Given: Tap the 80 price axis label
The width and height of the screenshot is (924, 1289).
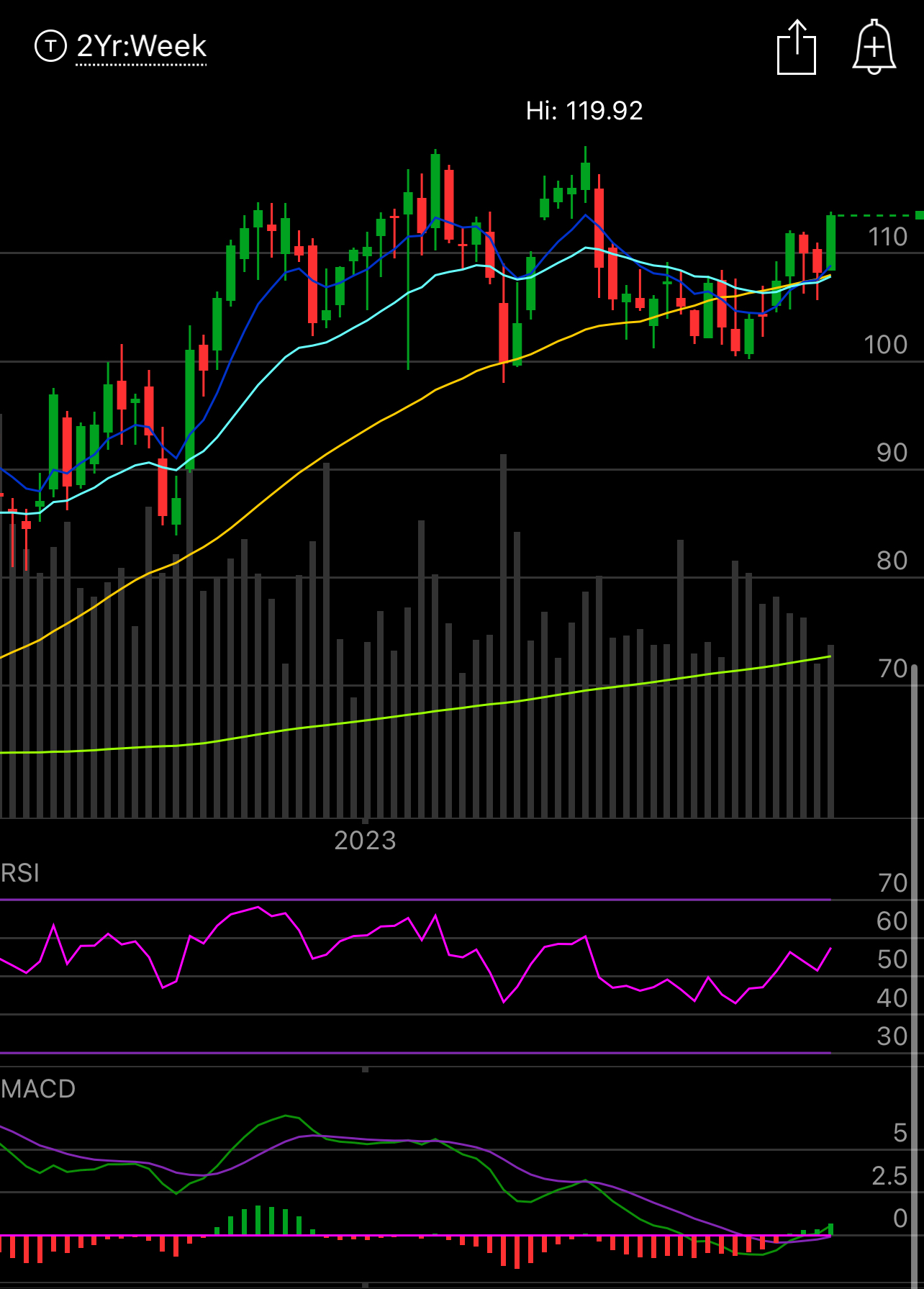Looking at the screenshot, I should tap(892, 561).
